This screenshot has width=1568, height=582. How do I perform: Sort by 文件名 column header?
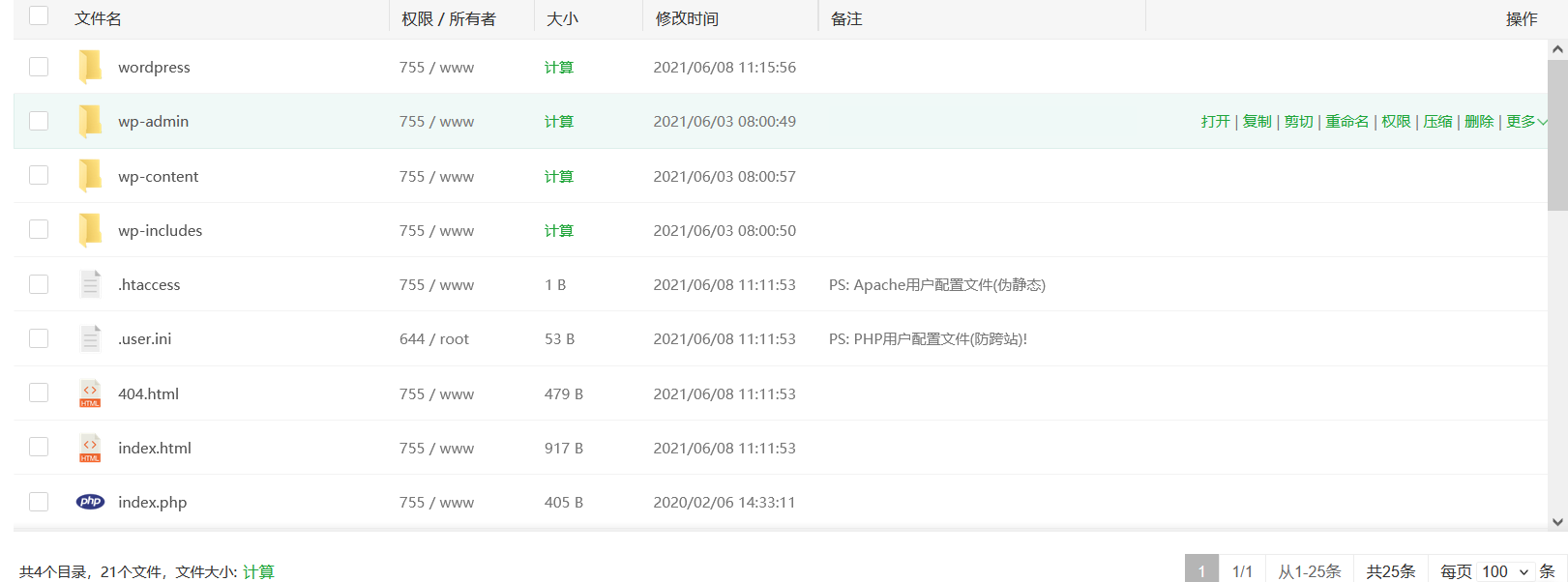point(98,18)
